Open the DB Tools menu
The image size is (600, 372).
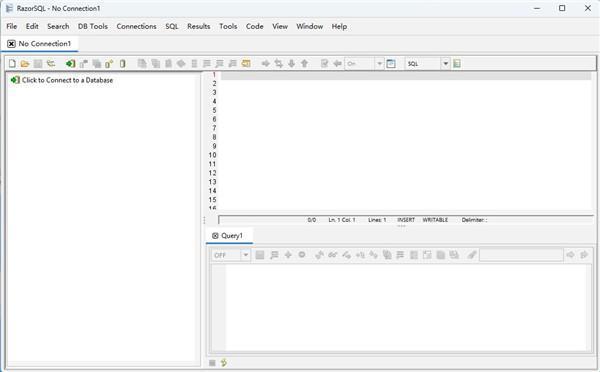93,26
